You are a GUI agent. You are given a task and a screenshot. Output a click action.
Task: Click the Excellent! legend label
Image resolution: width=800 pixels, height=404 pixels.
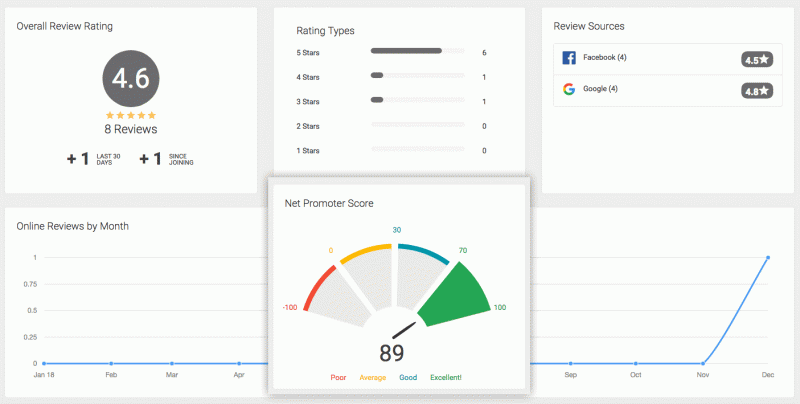point(446,377)
